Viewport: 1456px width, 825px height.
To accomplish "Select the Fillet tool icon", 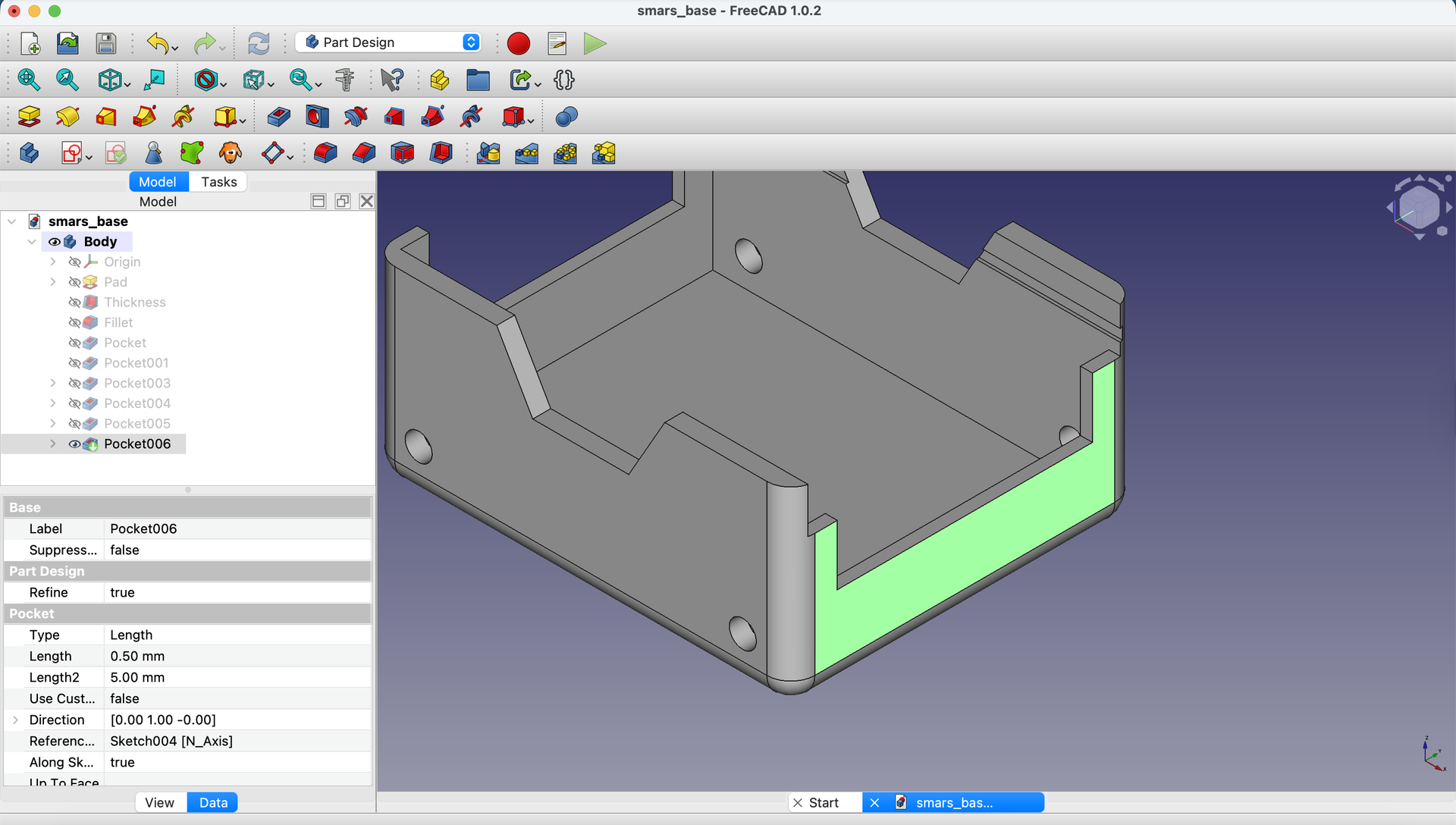I will tap(325, 153).
